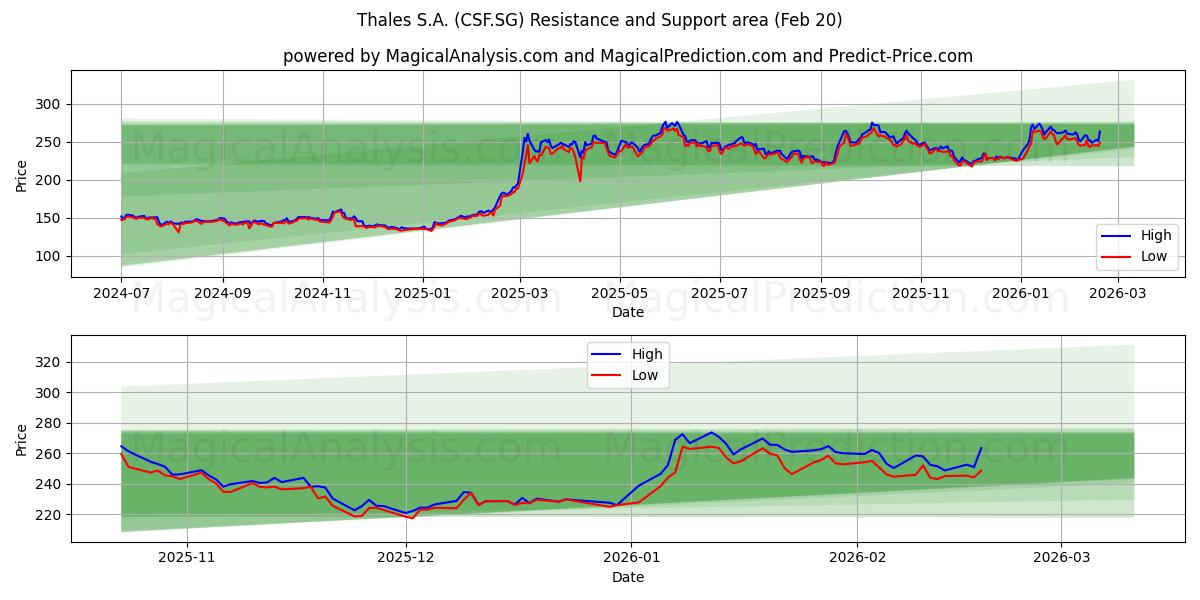Click the '2025-07' x-axis label on top chart
The width and height of the screenshot is (1200, 600).
pos(720,294)
